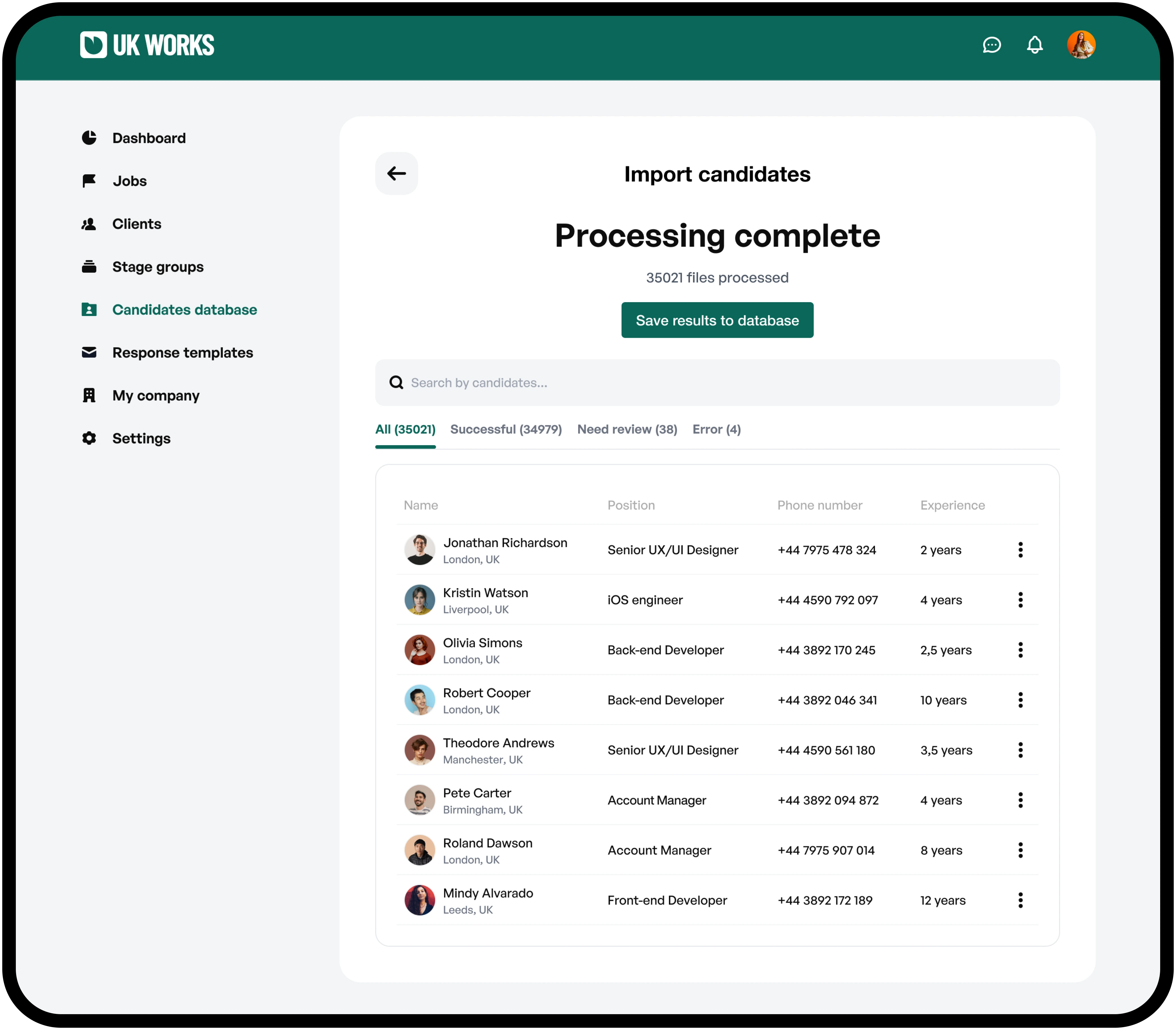Open Jobs in the sidebar

point(130,181)
